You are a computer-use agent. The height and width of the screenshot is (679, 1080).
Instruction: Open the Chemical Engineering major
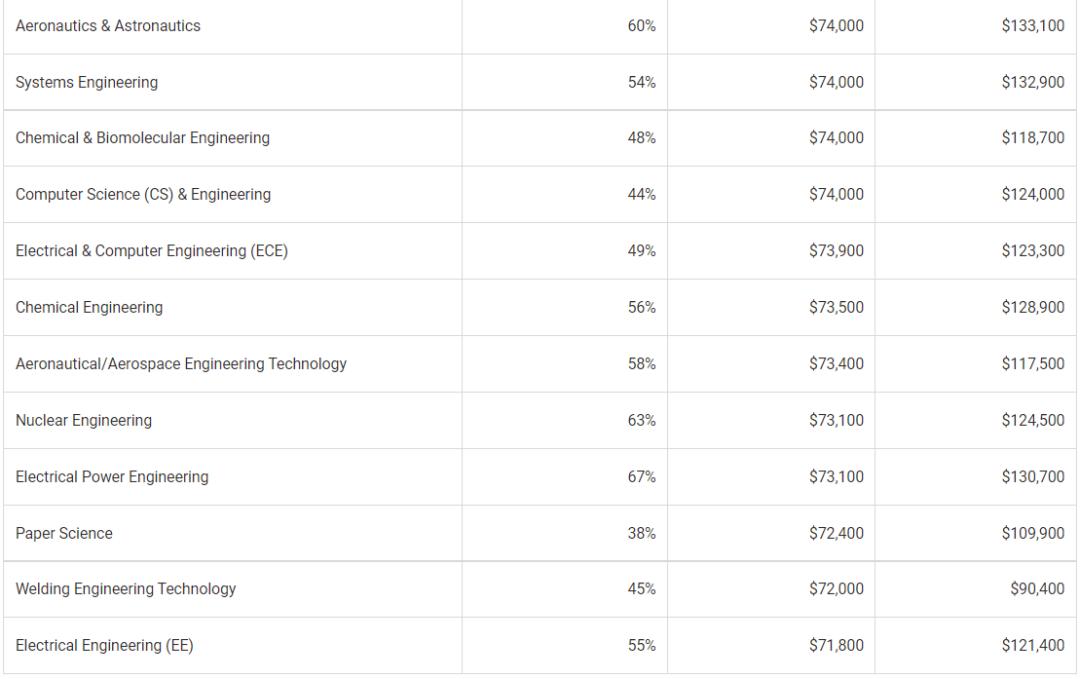click(x=89, y=308)
